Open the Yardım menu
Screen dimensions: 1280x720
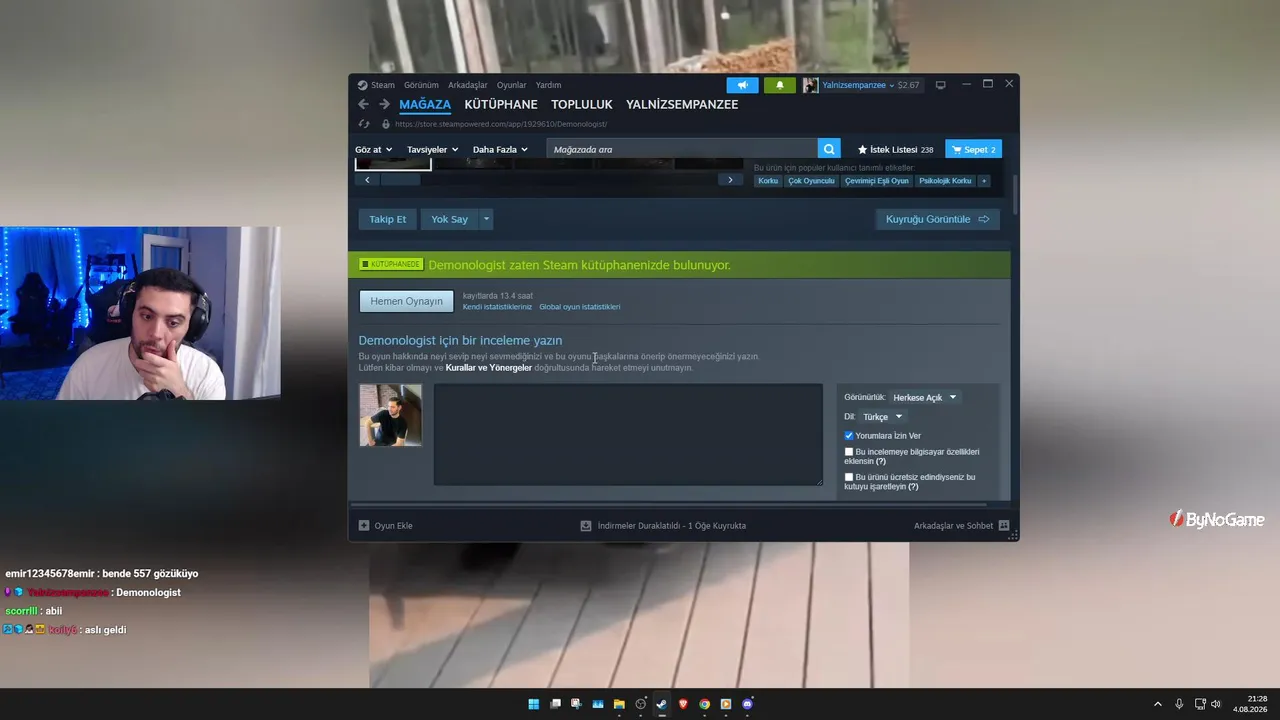click(x=549, y=85)
